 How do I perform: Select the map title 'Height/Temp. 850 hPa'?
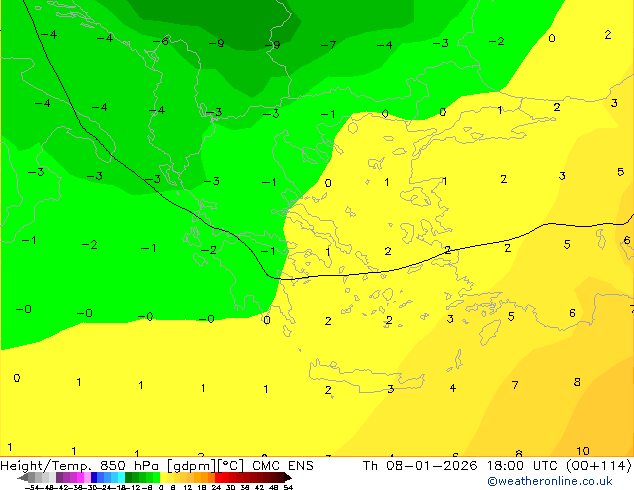(x=80, y=466)
